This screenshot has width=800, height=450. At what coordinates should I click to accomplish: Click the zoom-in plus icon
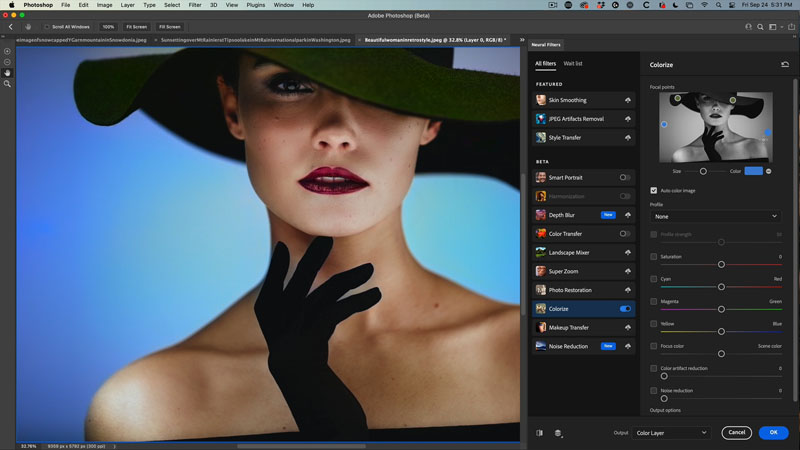(7, 51)
